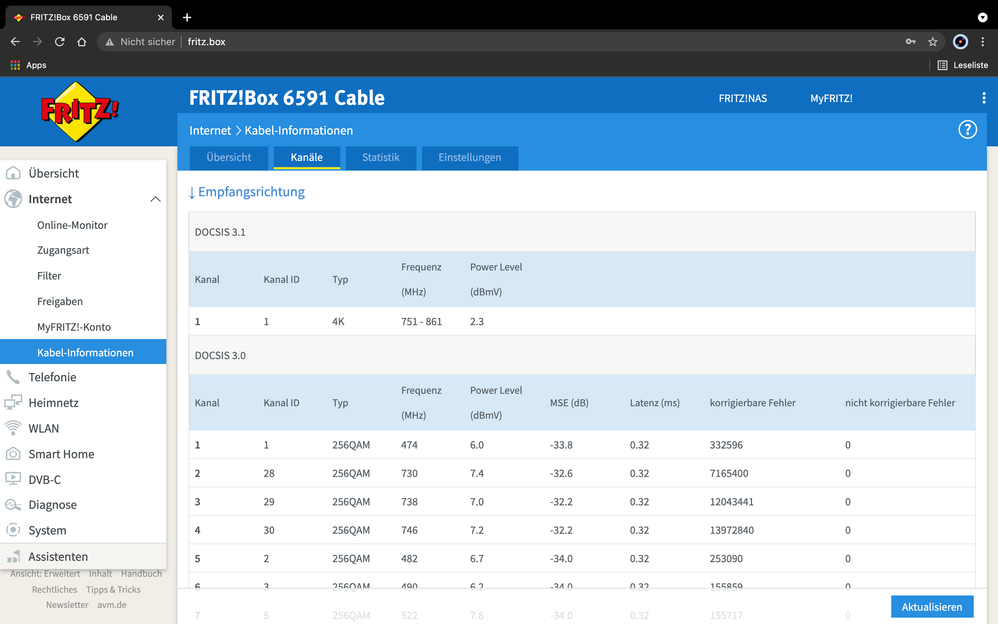Image resolution: width=998 pixels, height=624 pixels.
Task: Switch to the Statistik tab
Action: [380, 158]
